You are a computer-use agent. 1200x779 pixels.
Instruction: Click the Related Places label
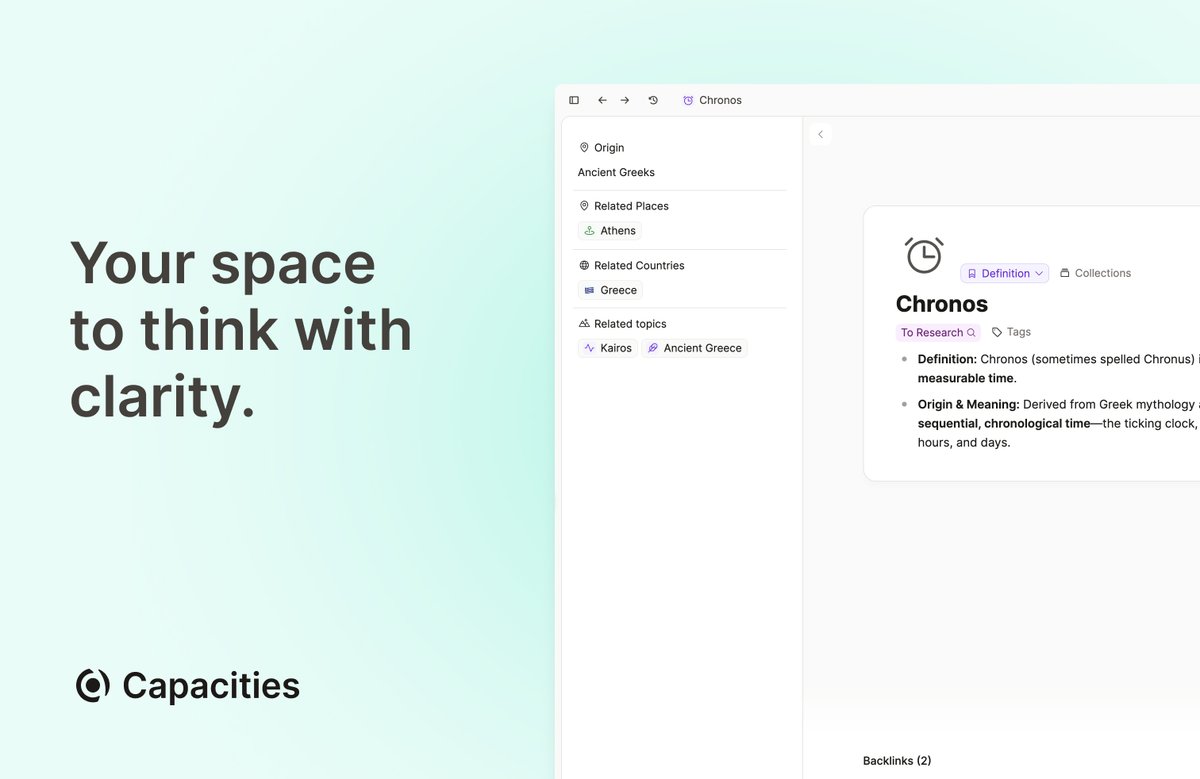tap(631, 206)
